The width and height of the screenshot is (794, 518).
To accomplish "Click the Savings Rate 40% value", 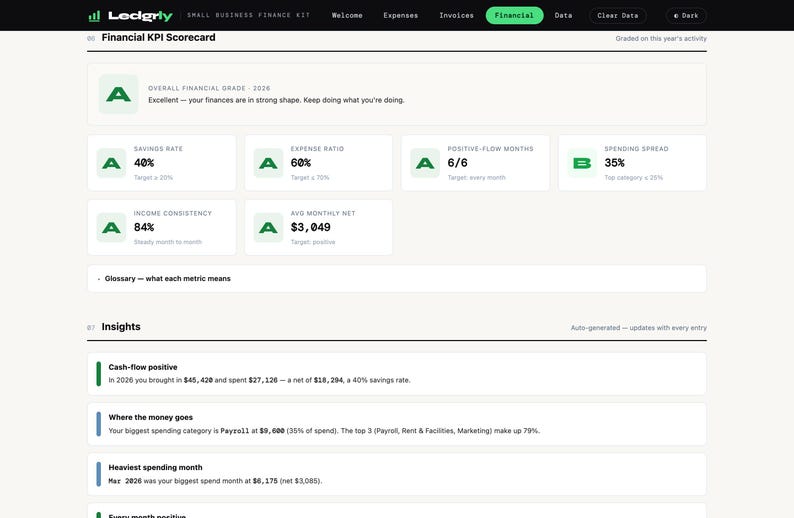I will coord(144,163).
